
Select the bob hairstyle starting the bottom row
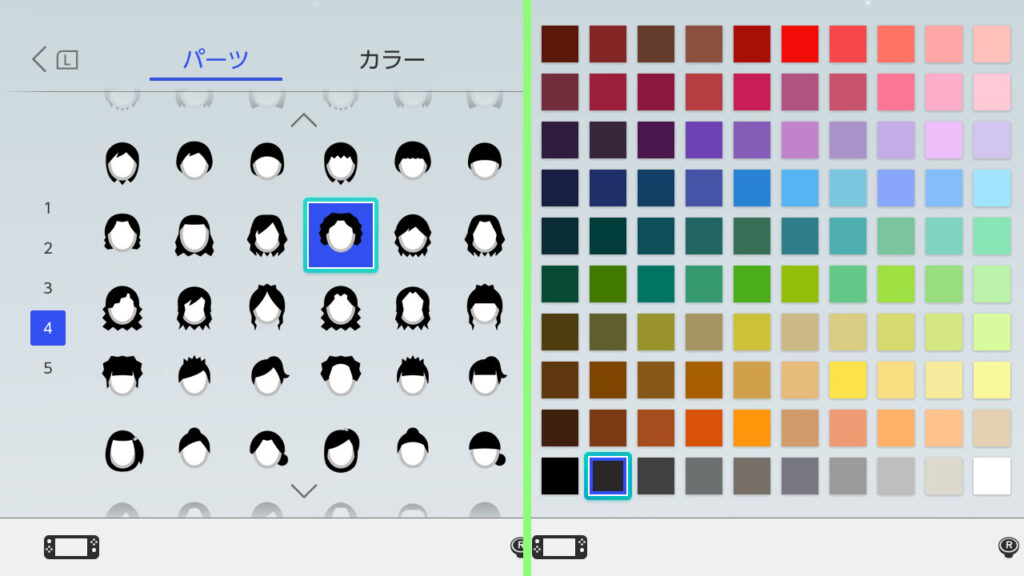(123, 451)
